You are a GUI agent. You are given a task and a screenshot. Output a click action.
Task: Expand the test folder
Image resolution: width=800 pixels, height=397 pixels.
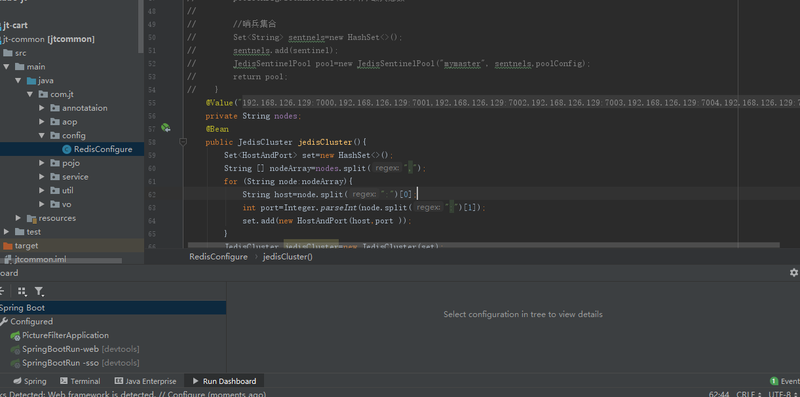pos(6,232)
